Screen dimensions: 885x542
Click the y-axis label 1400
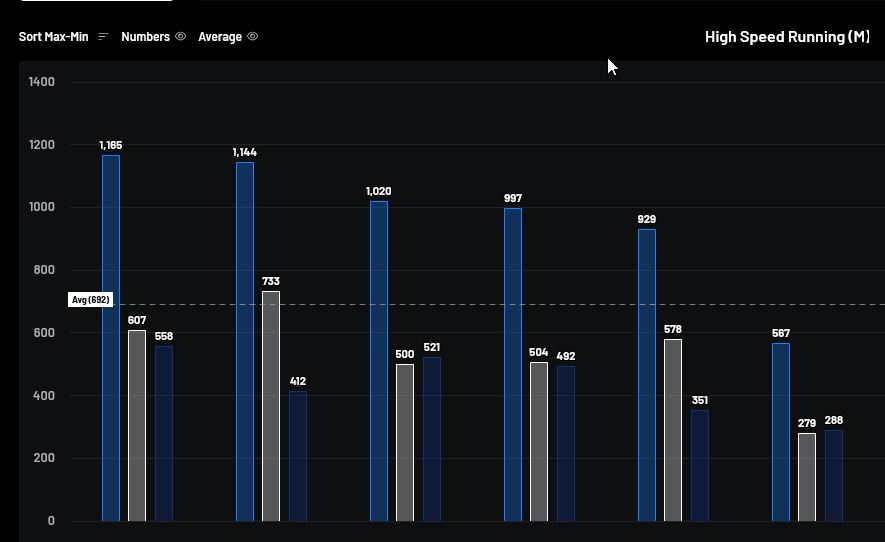[x=42, y=82]
